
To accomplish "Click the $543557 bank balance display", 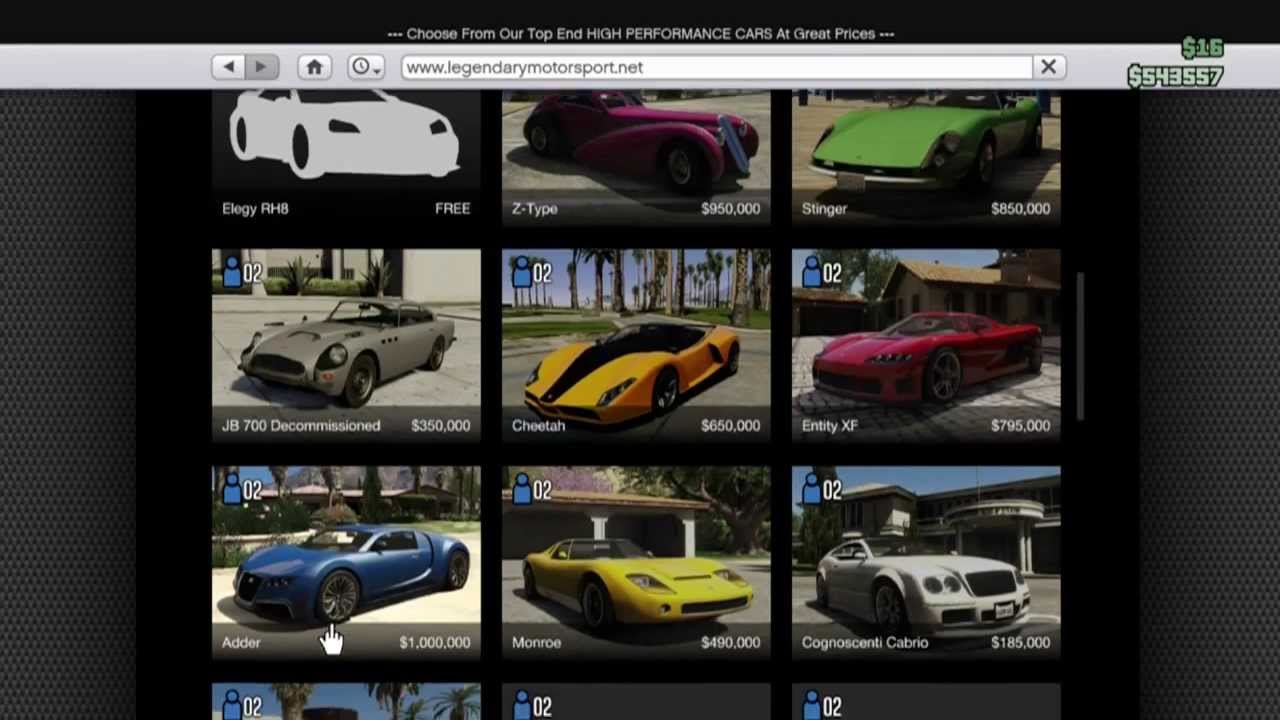I will (x=1175, y=76).
